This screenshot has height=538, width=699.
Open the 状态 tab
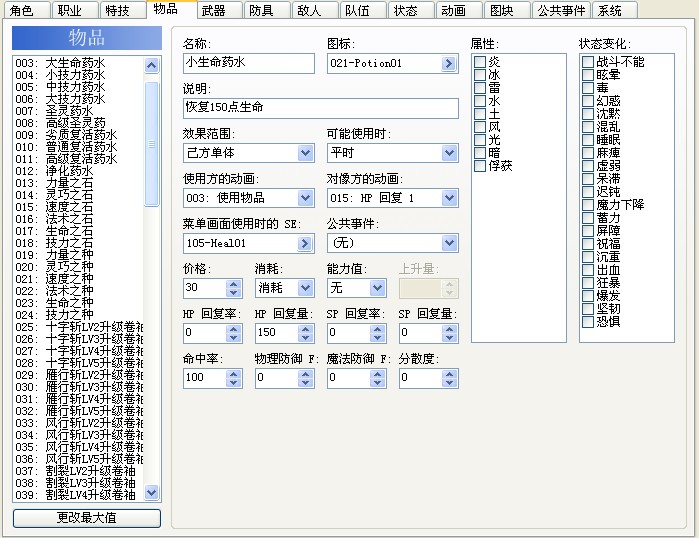point(411,10)
